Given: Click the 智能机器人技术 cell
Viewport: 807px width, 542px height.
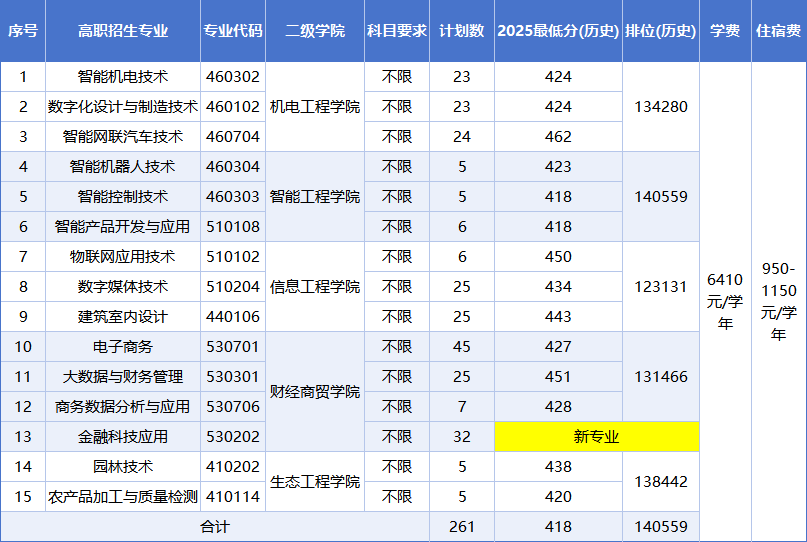Looking at the screenshot, I should coord(123,167).
